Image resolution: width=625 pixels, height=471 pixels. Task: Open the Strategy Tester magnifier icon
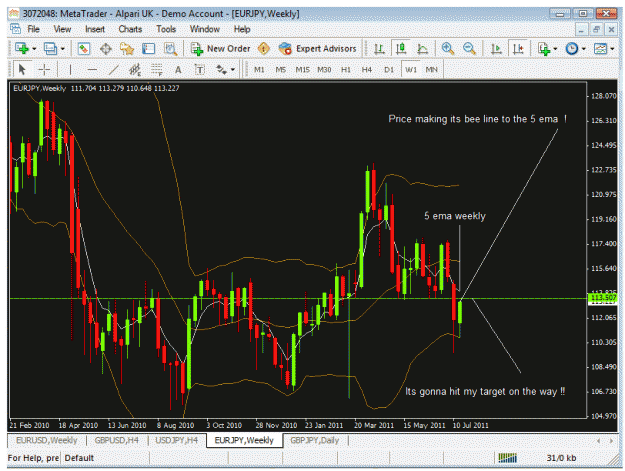pos(170,49)
